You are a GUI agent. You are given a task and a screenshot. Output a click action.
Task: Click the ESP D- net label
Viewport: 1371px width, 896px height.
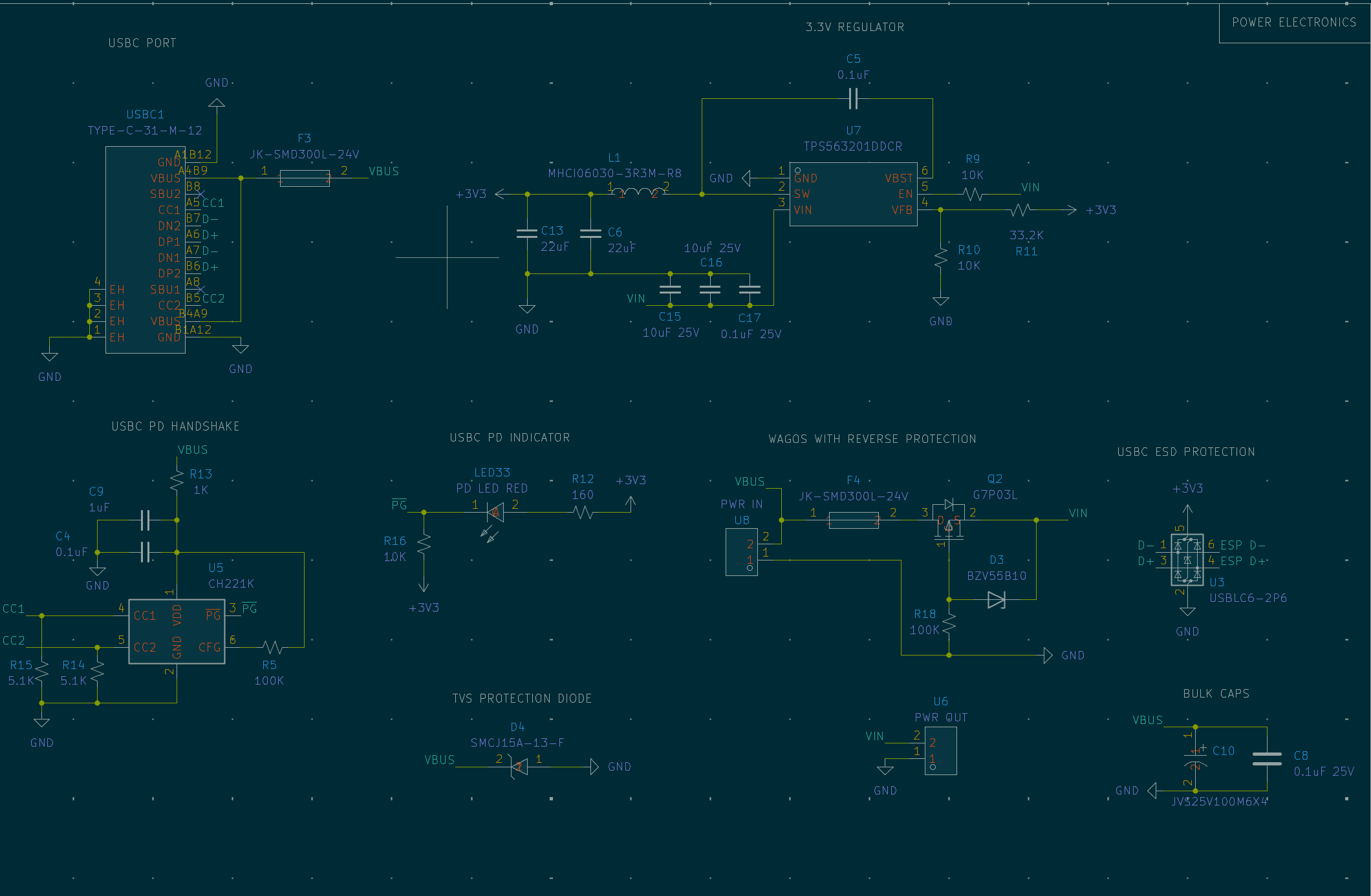(x=1243, y=546)
